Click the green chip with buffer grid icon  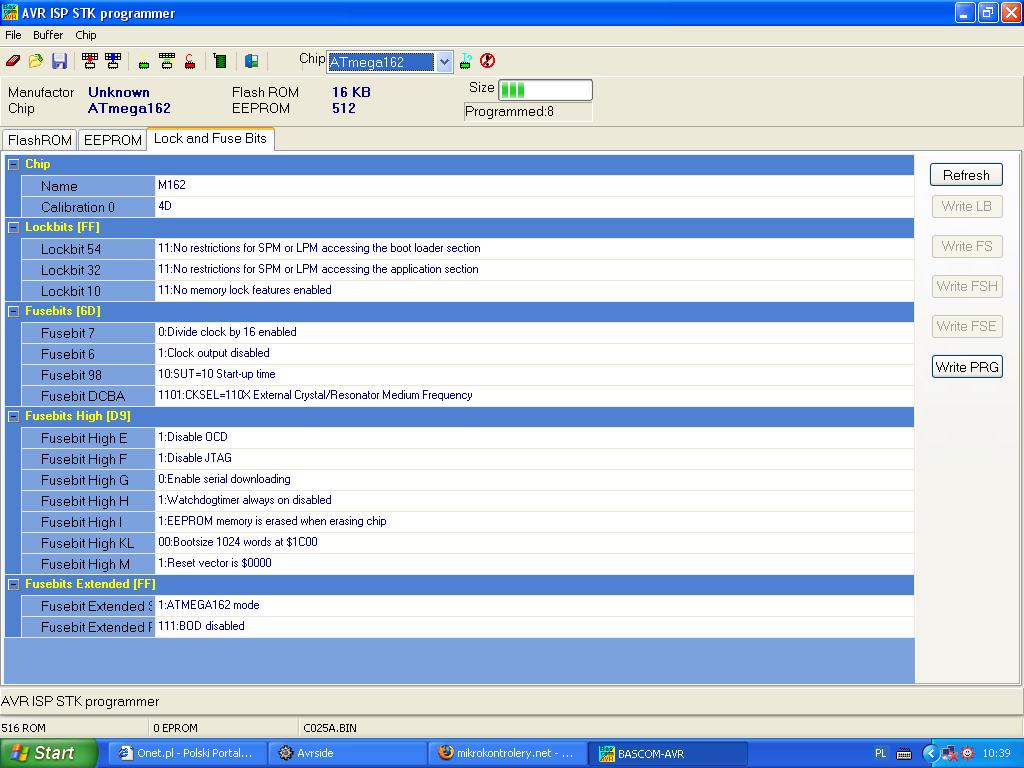click(167, 61)
